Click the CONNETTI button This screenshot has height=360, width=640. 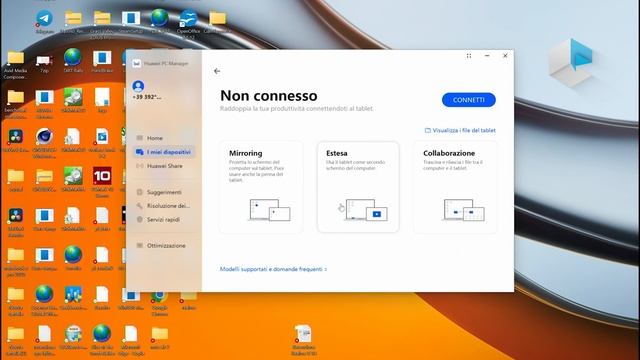click(469, 100)
